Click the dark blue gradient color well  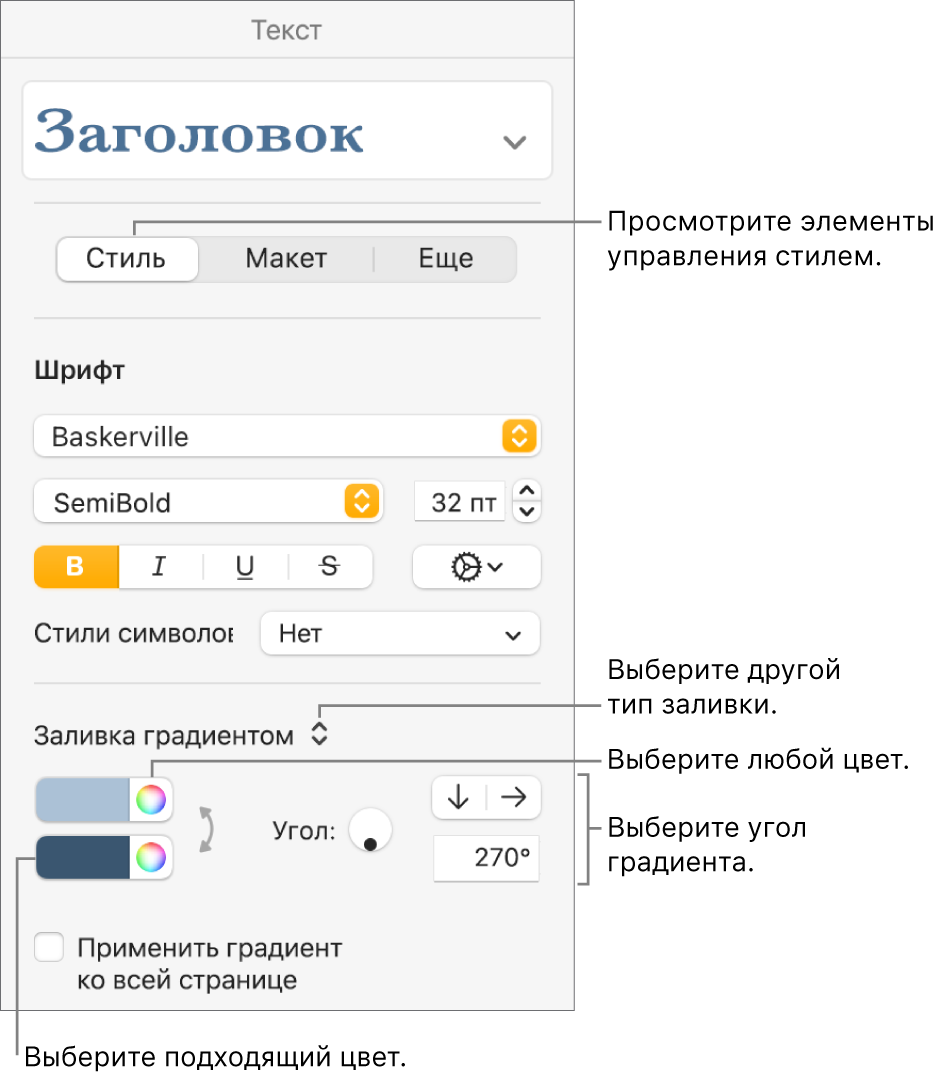coord(82,857)
